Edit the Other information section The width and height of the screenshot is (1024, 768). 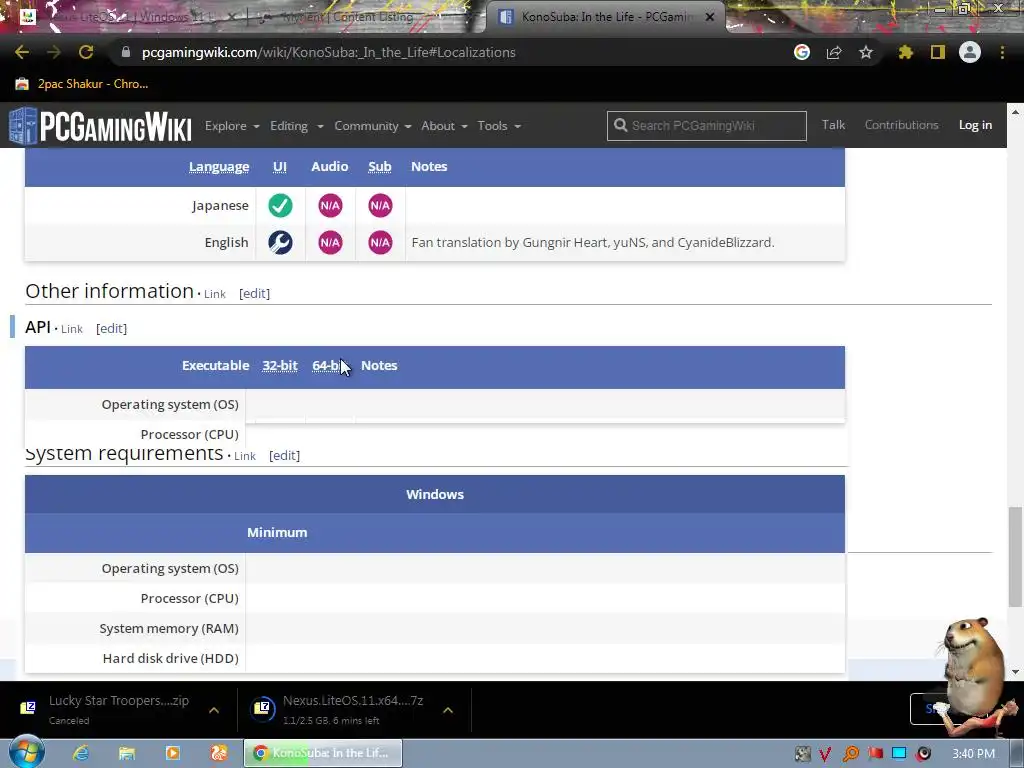pos(254,293)
